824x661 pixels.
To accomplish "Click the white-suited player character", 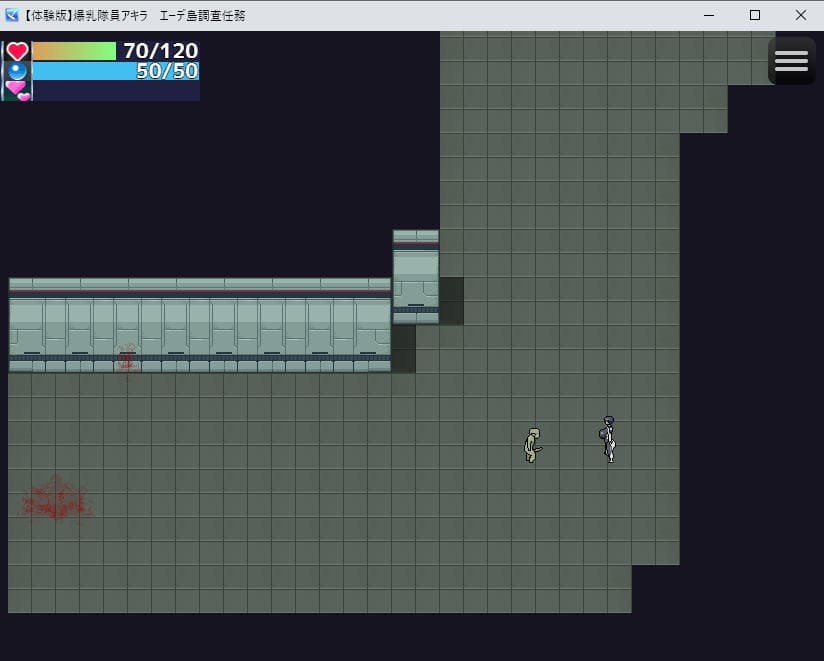I will pos(608,439).
